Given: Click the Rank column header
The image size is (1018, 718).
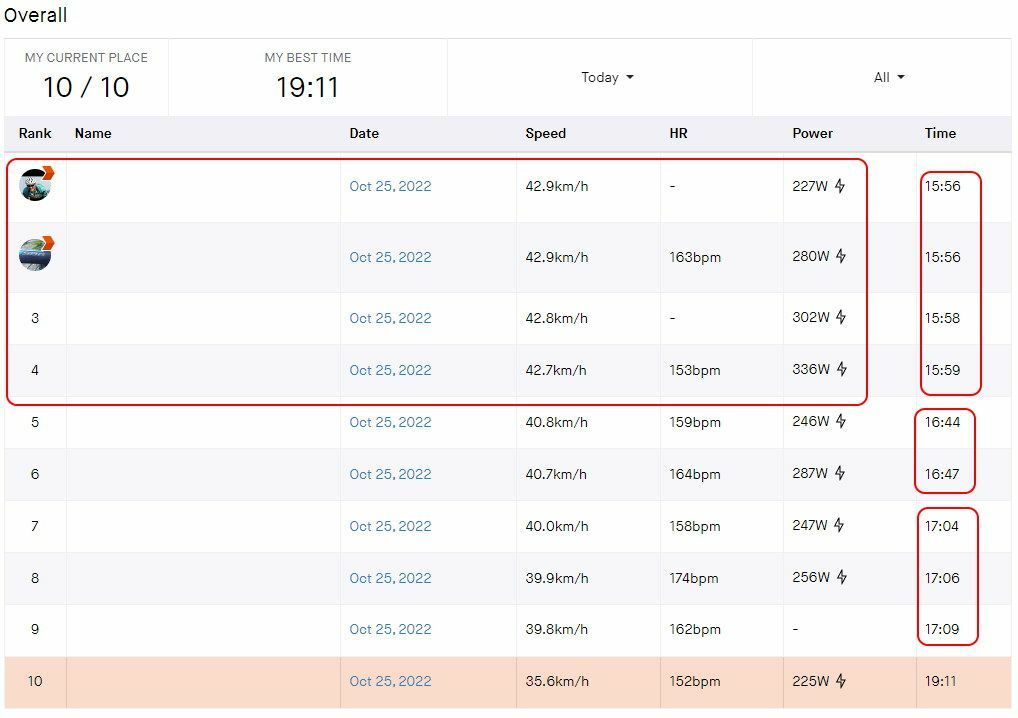Looking at the screenshot, I should pyautogui.click(x=35, y=133).
